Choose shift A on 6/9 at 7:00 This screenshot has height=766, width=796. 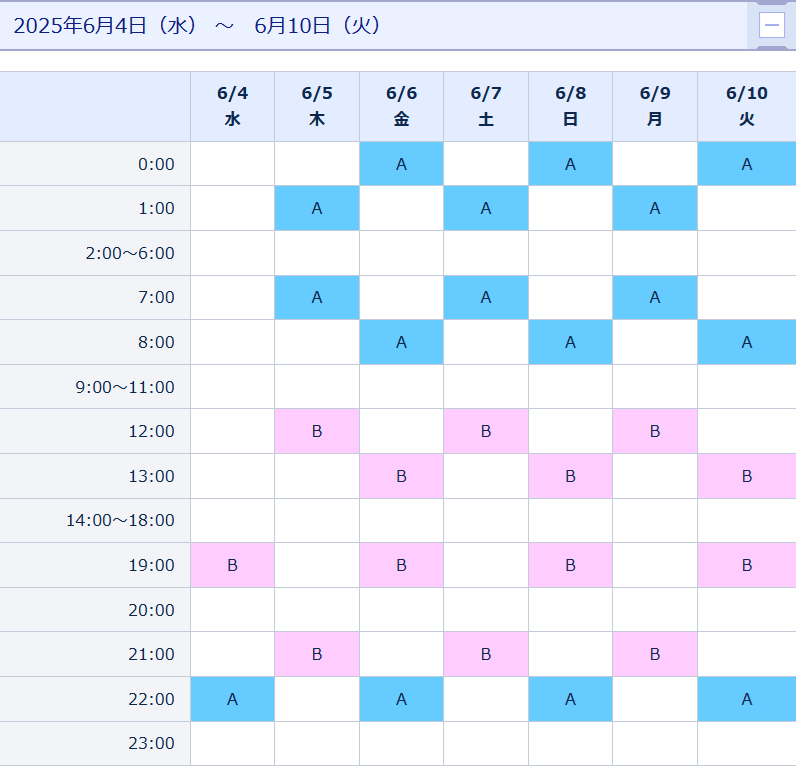[655, 297]
